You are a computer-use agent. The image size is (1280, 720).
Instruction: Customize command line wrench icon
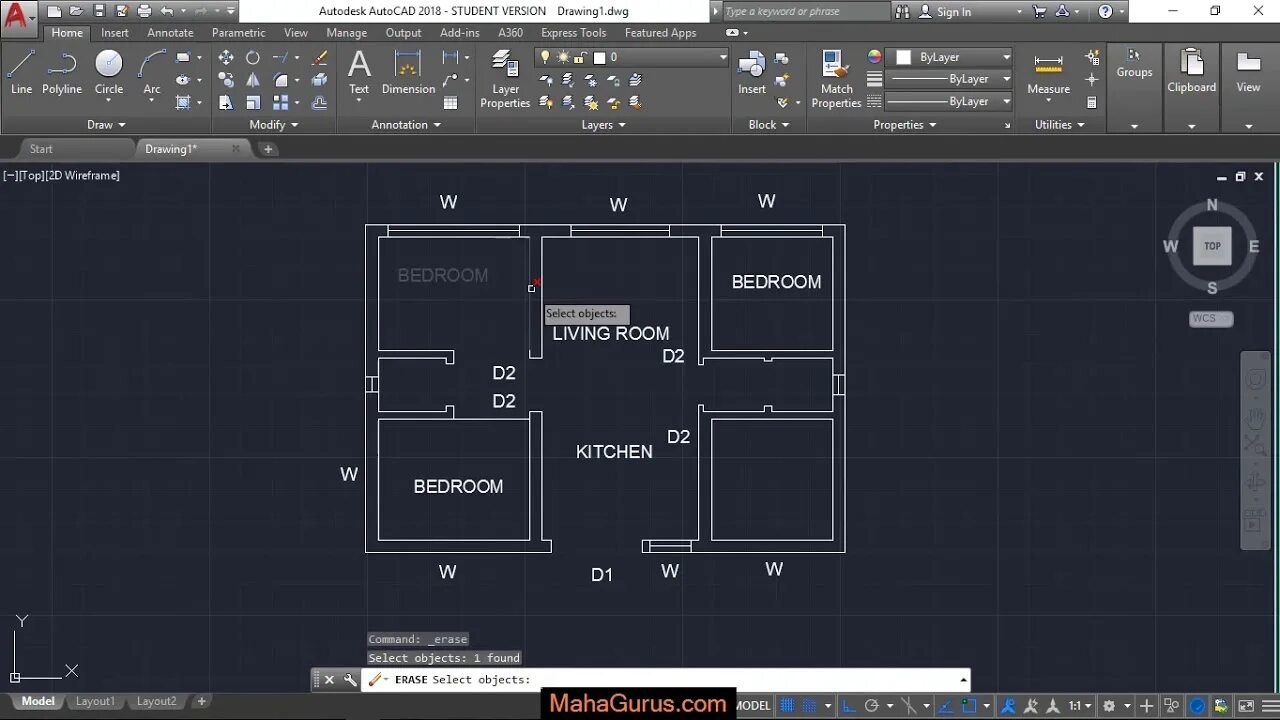[x=350, y=680]
